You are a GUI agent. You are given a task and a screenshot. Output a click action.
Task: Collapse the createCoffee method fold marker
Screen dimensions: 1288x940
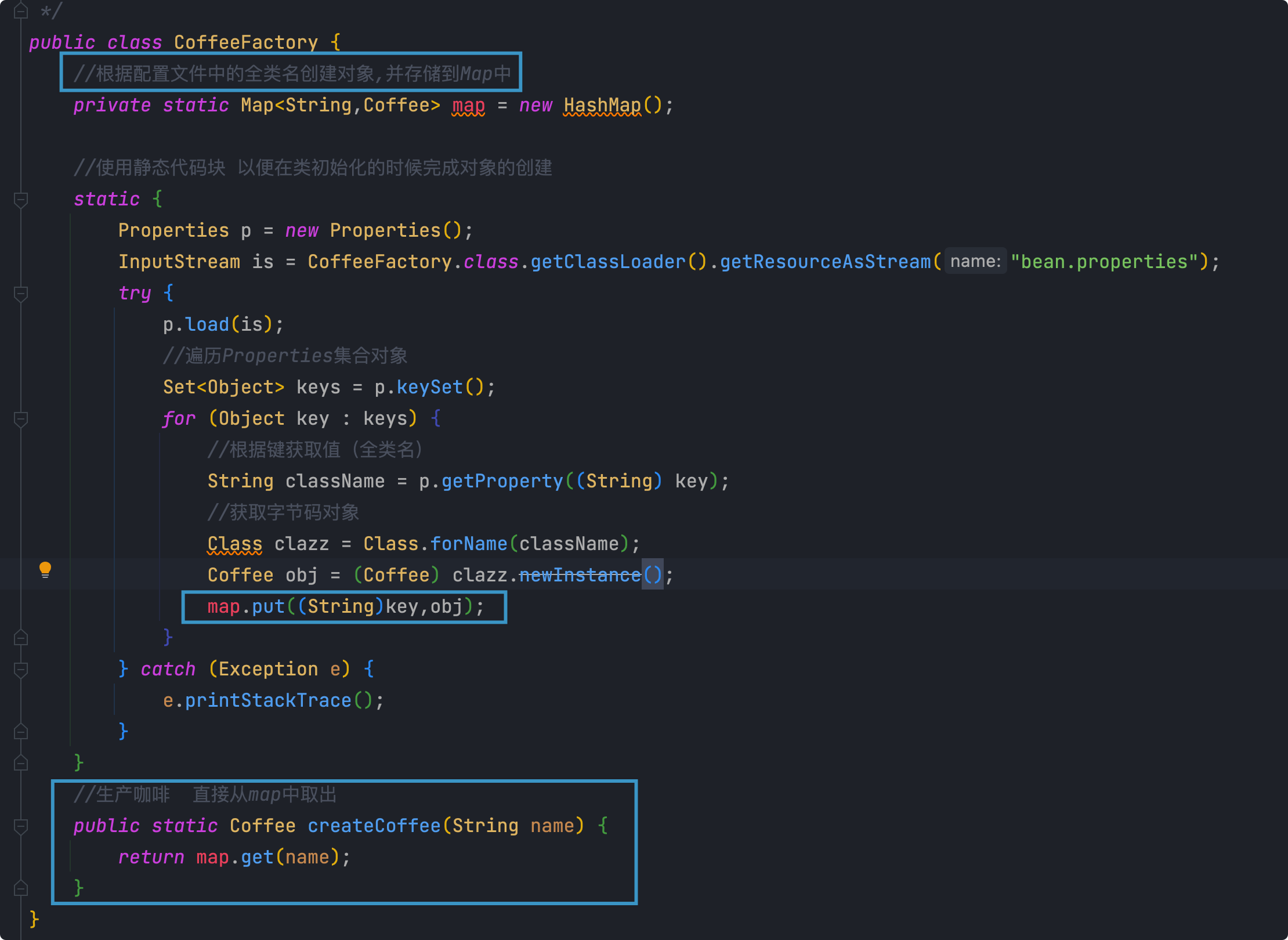tap(21, 827)
